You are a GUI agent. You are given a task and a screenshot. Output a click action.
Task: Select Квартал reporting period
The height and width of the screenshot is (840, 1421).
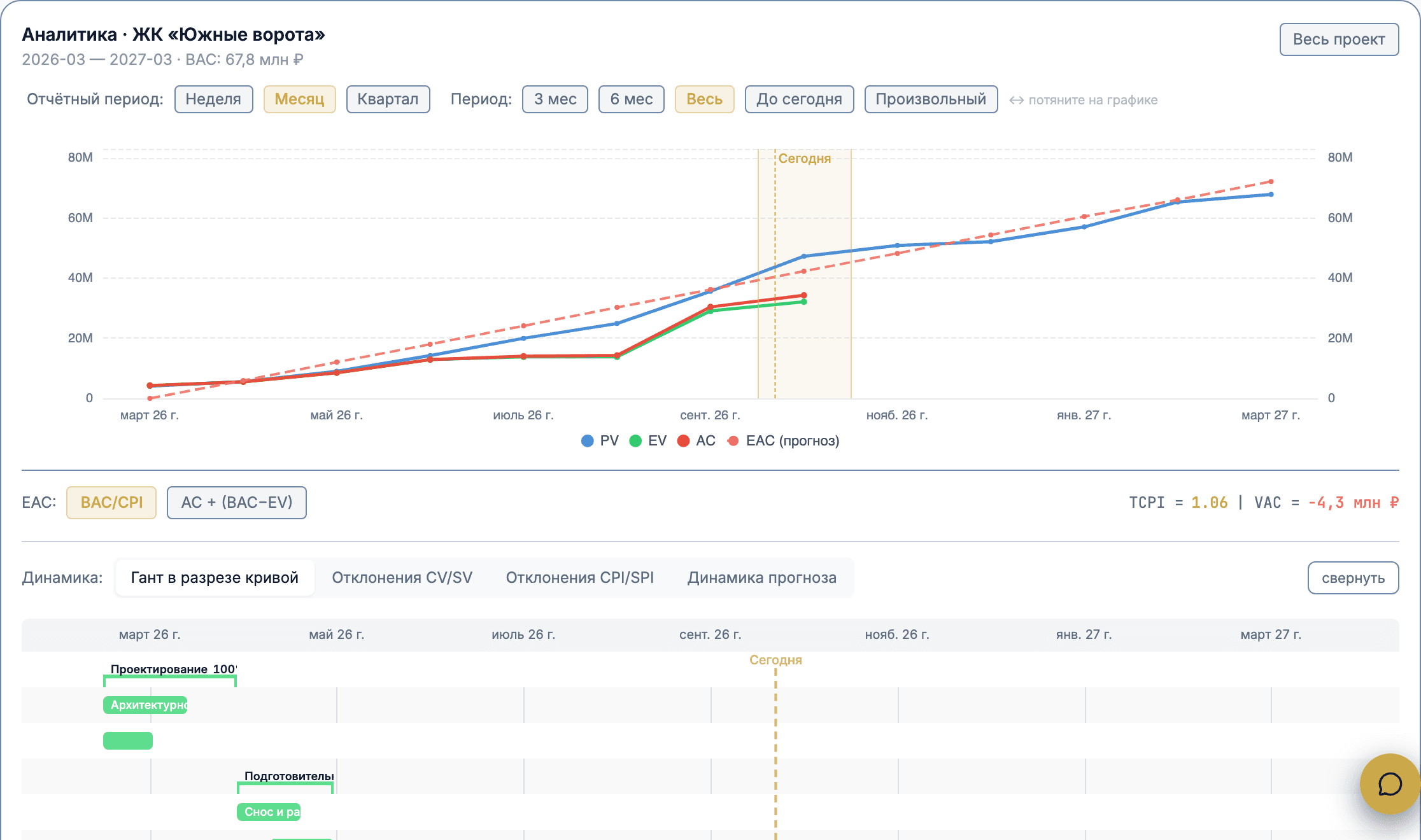tap(388, 99)
